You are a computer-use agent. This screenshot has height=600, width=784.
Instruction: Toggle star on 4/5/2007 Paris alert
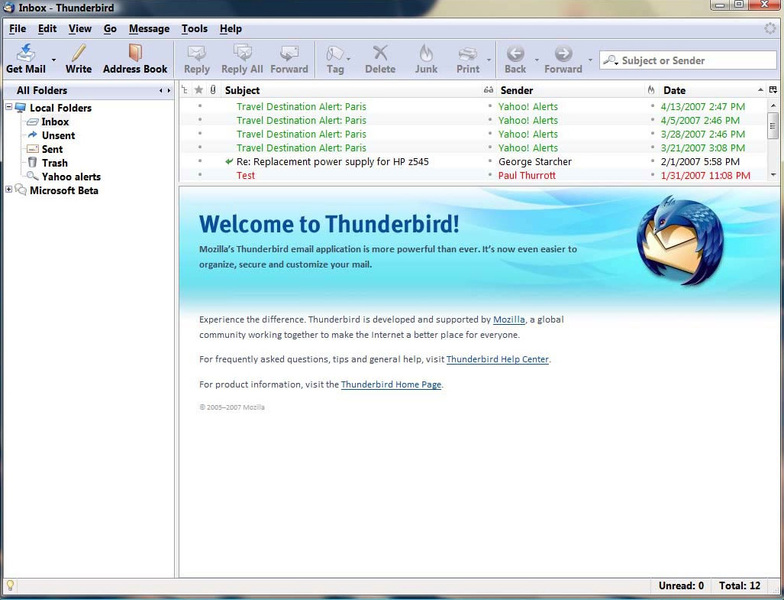click(200, 120)
